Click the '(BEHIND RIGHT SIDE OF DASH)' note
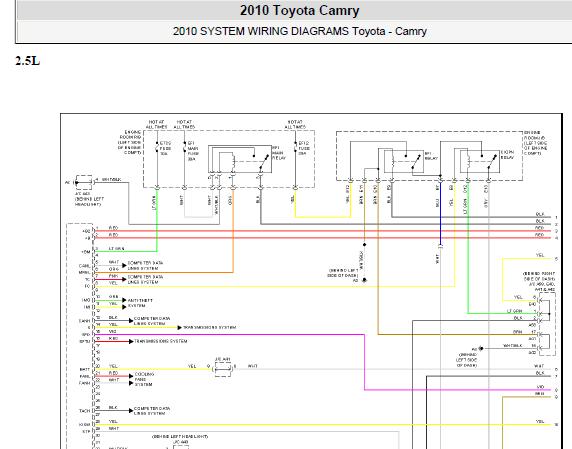The width and height of the screenshot is (572, 449). click(539, 276)
